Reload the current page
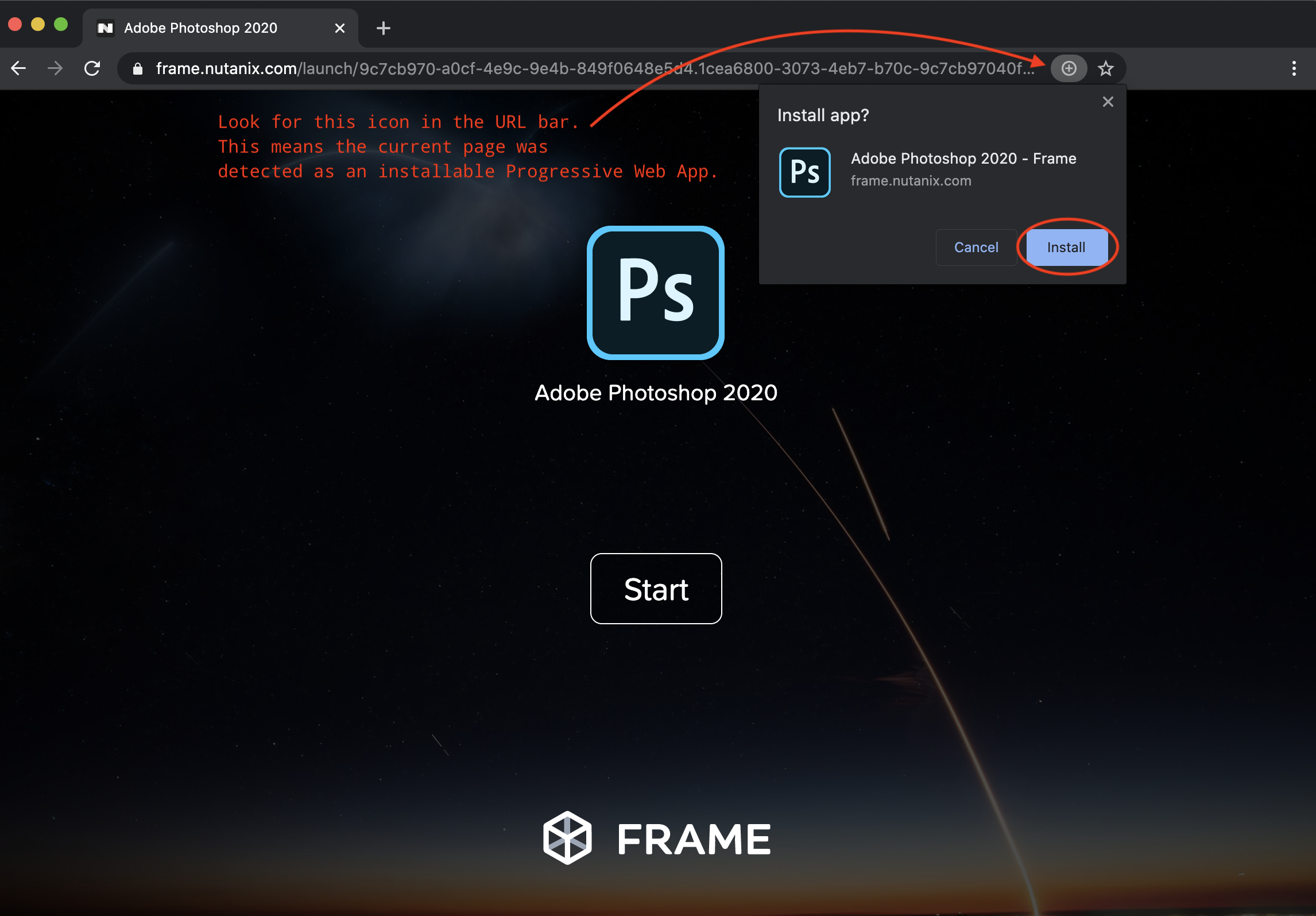 [x=92, y=68]
